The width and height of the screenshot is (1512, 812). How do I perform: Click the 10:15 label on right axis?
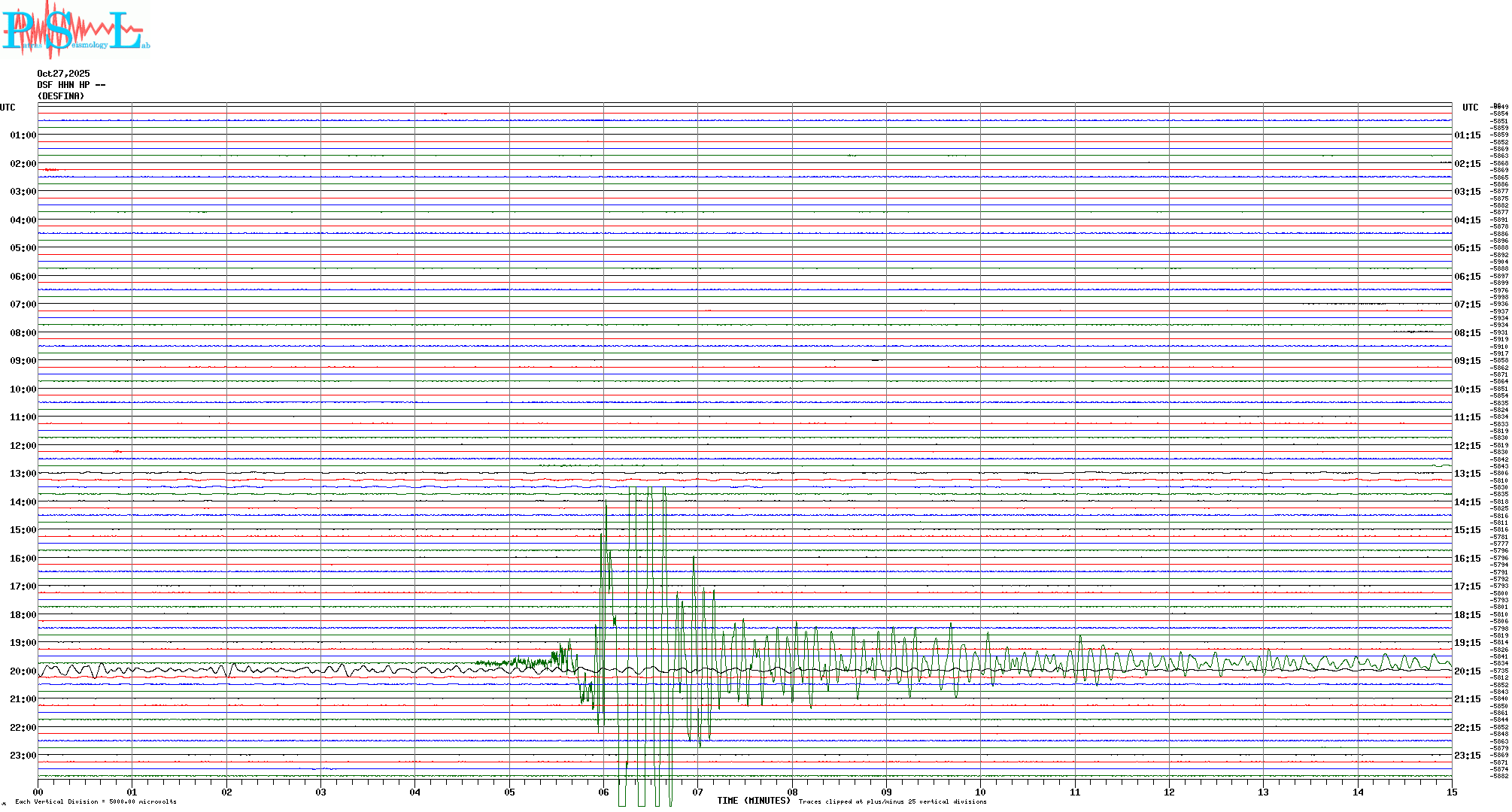tap(1467, 389)
